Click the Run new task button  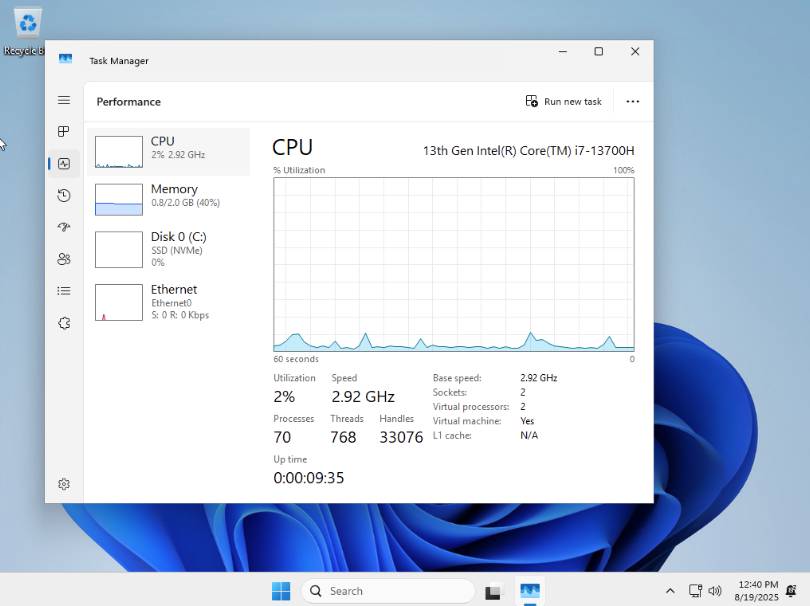[564, 101]
